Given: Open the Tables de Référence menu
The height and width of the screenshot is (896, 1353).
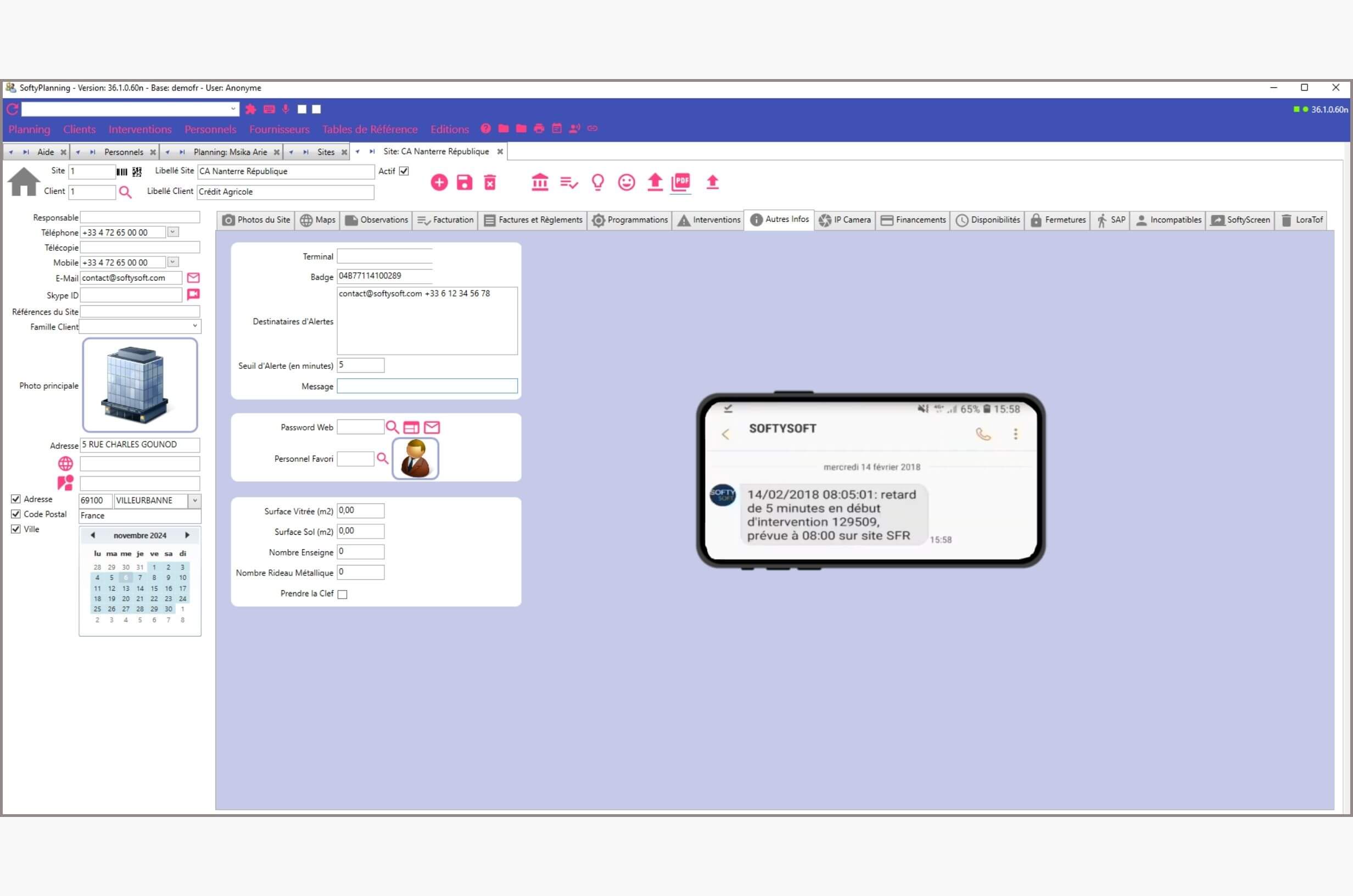Looking at the screenshot, I should coord(369,129).
